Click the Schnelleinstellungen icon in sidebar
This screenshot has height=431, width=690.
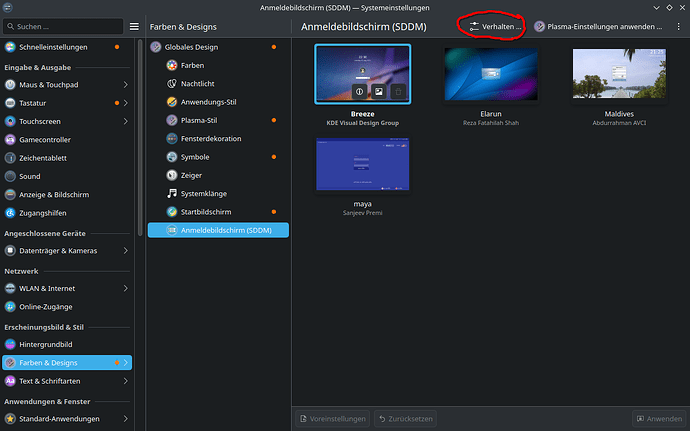pos(10,47)
